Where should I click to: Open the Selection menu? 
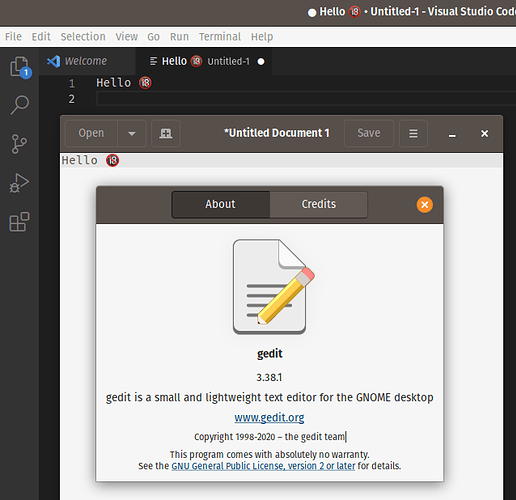(83, 37)
